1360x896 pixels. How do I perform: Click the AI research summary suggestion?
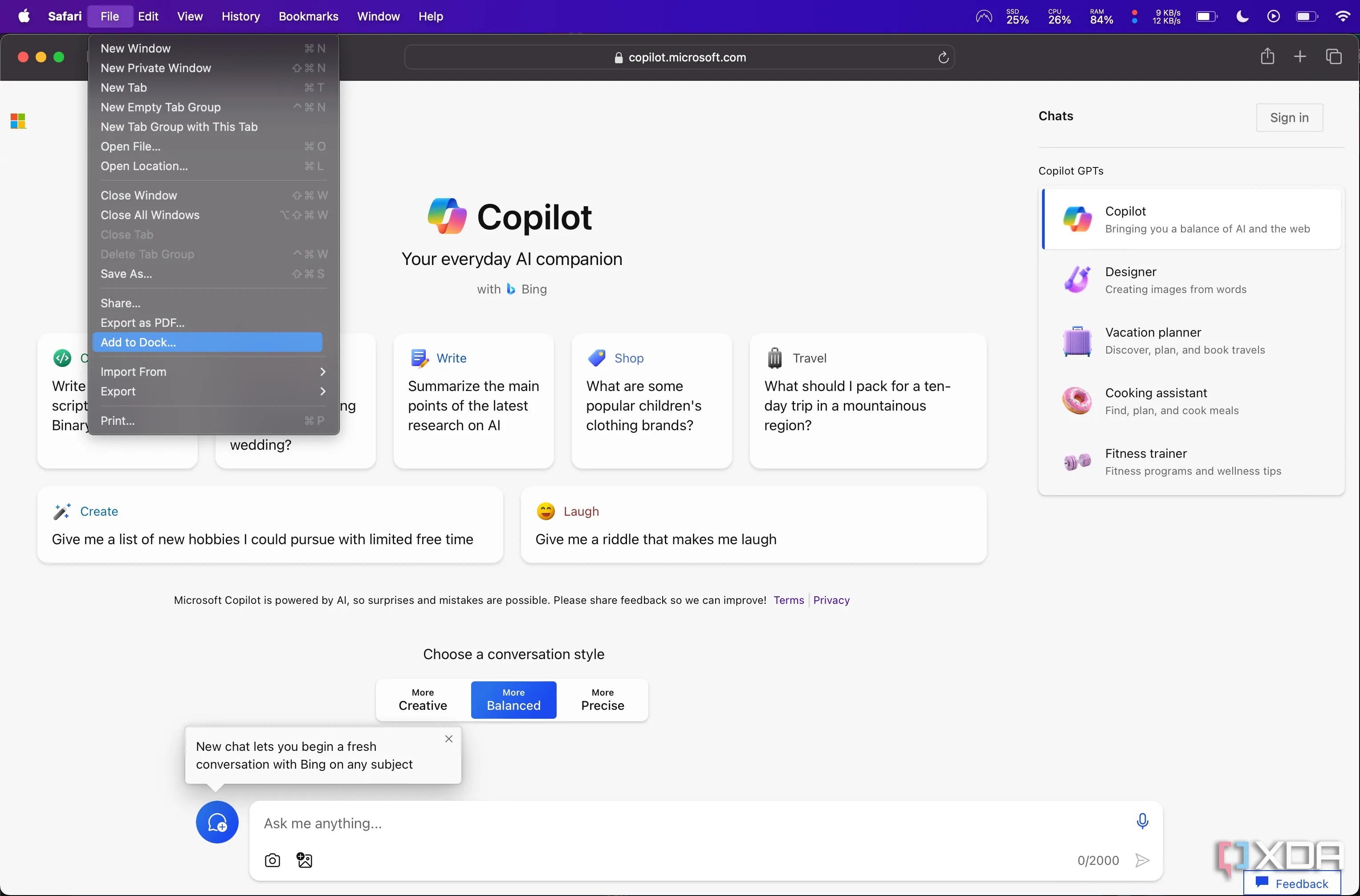474,401
